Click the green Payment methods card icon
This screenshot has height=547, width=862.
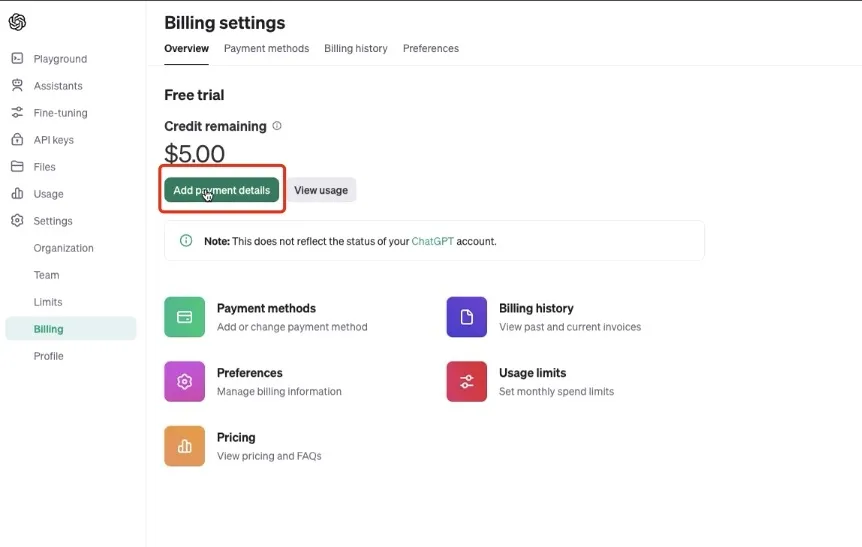[x=184, y=317]
